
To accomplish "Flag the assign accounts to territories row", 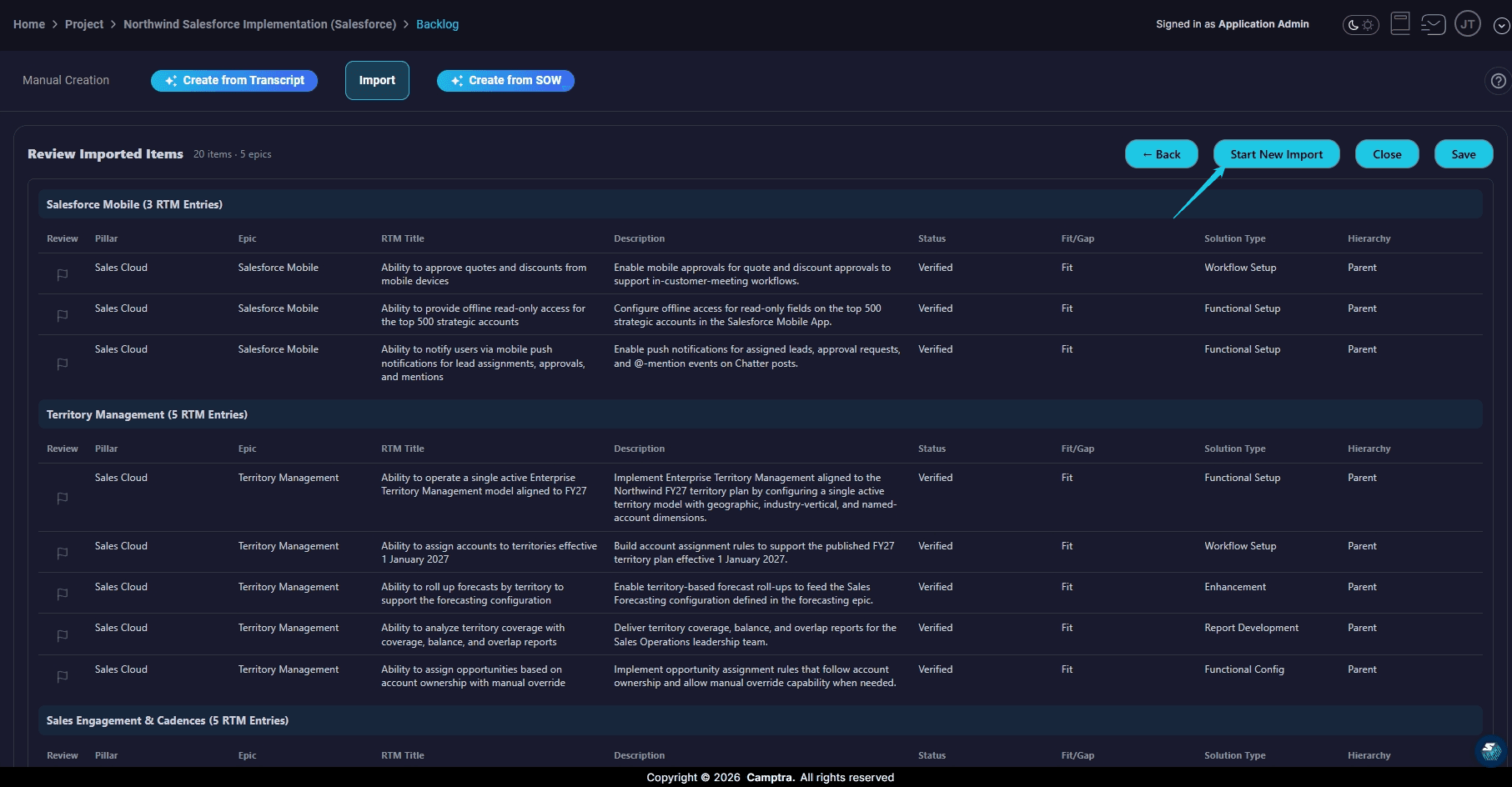I will coord(63,553).
